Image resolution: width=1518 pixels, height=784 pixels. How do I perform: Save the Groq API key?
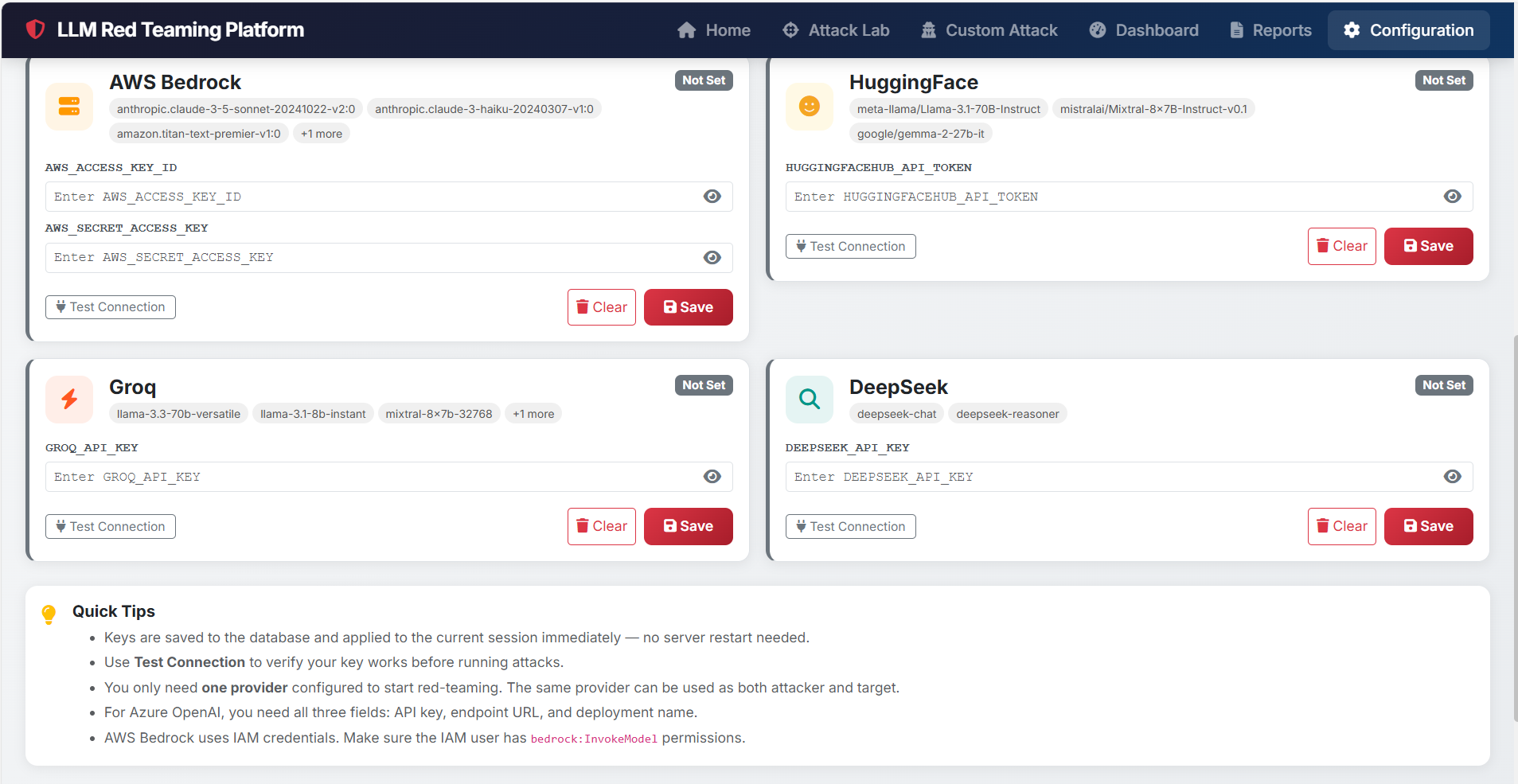click(x=689, y=526)
